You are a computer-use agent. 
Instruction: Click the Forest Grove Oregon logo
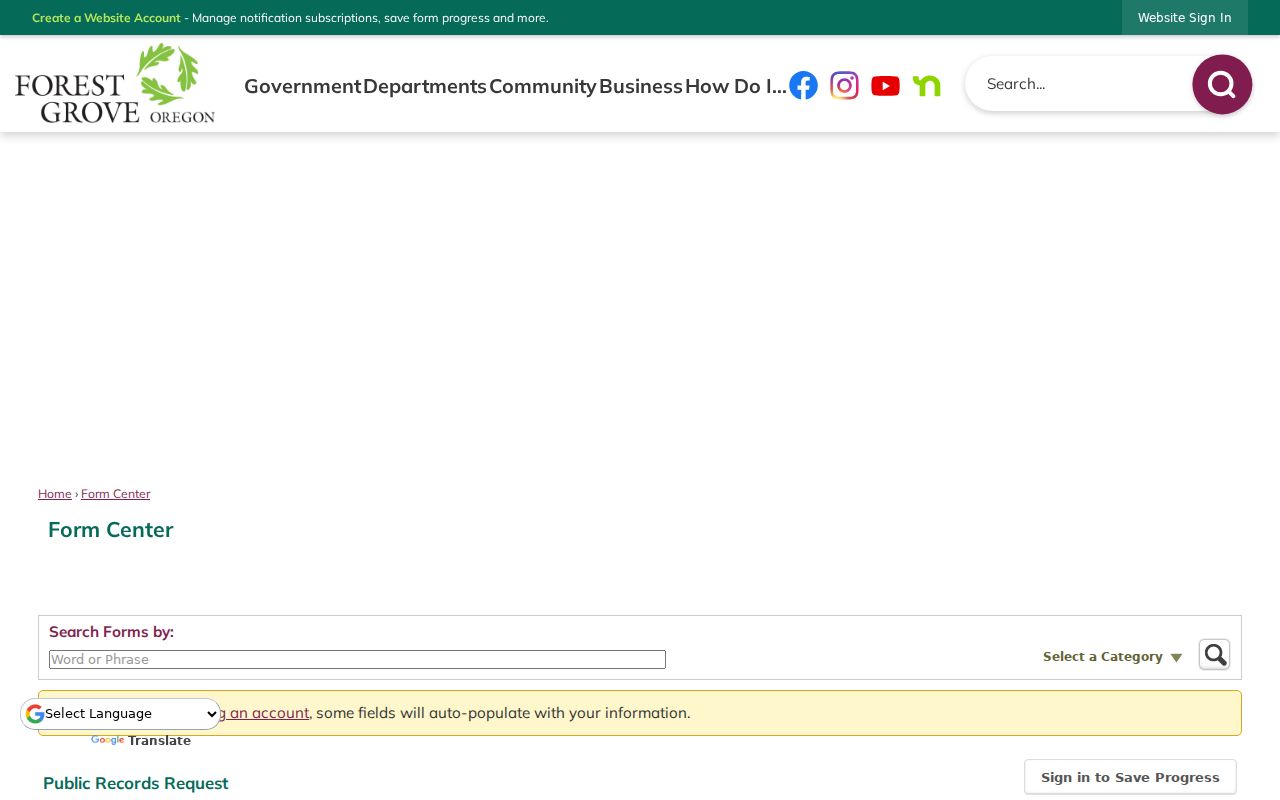[115, 83]
